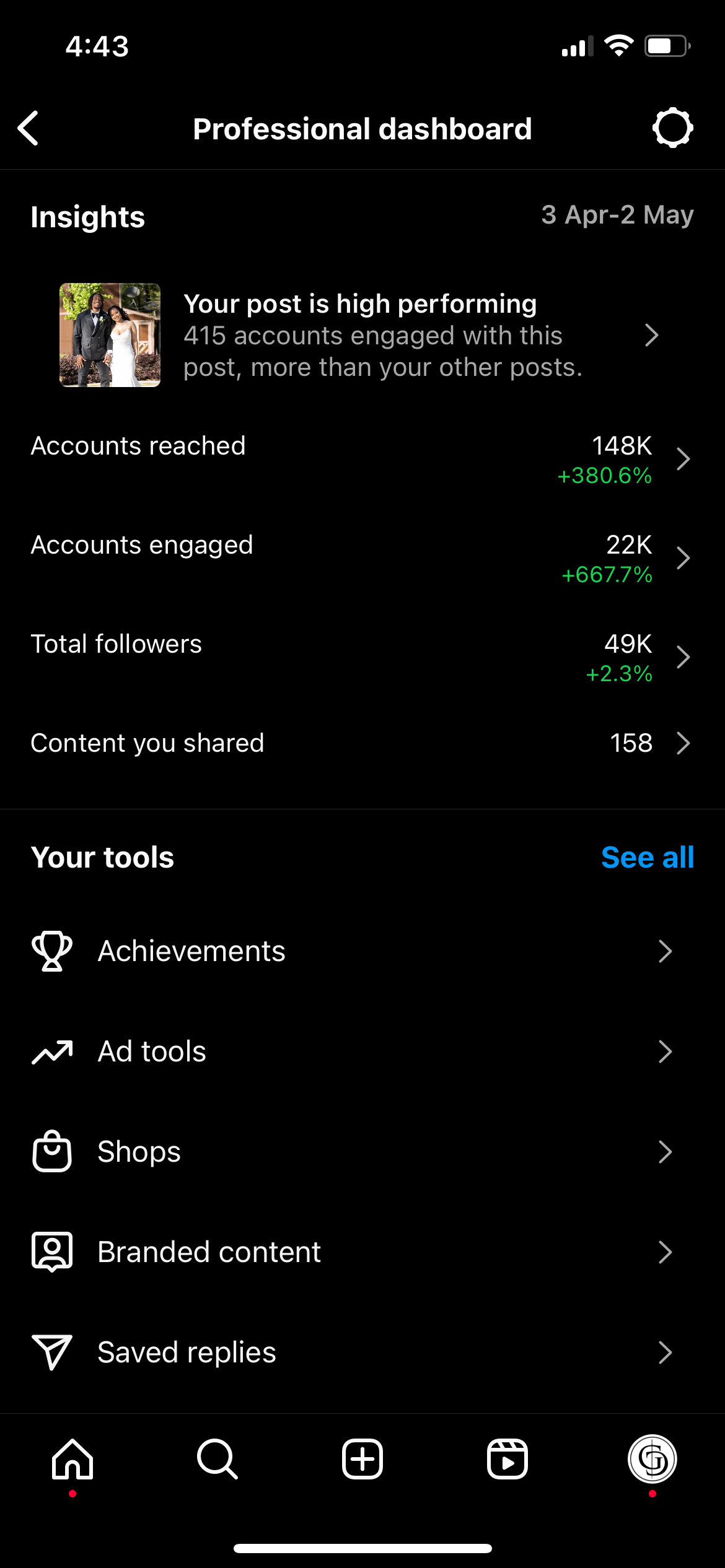Go back using the left arrow
The image size is (725, 1568).
(29, 129)
